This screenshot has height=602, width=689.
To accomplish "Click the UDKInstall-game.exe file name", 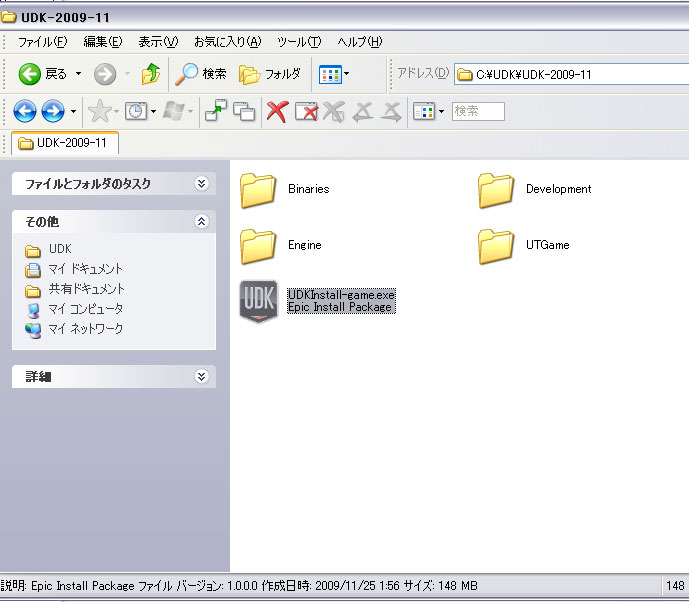I will (341, 295).
